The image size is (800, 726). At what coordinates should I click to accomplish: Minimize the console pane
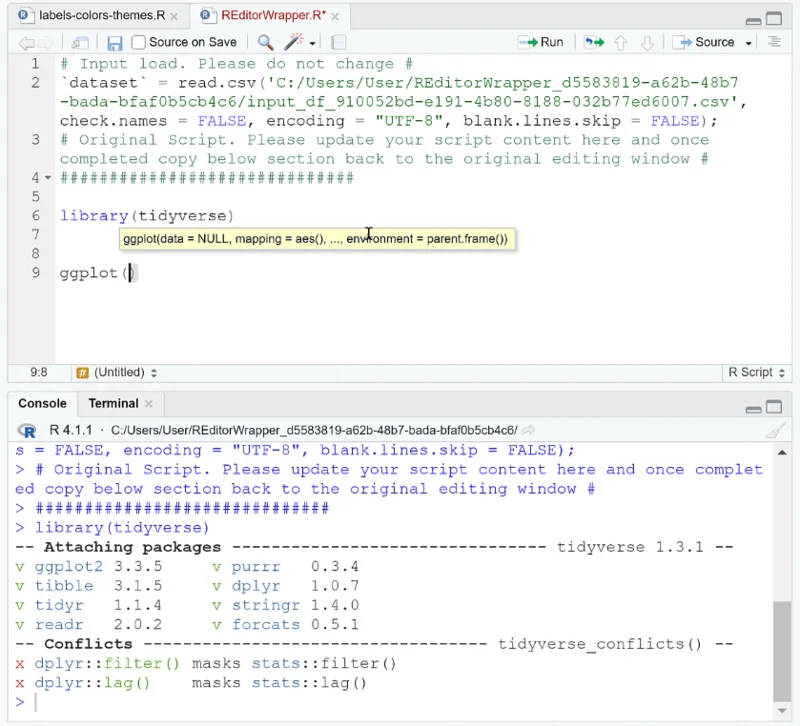[753, 409]
